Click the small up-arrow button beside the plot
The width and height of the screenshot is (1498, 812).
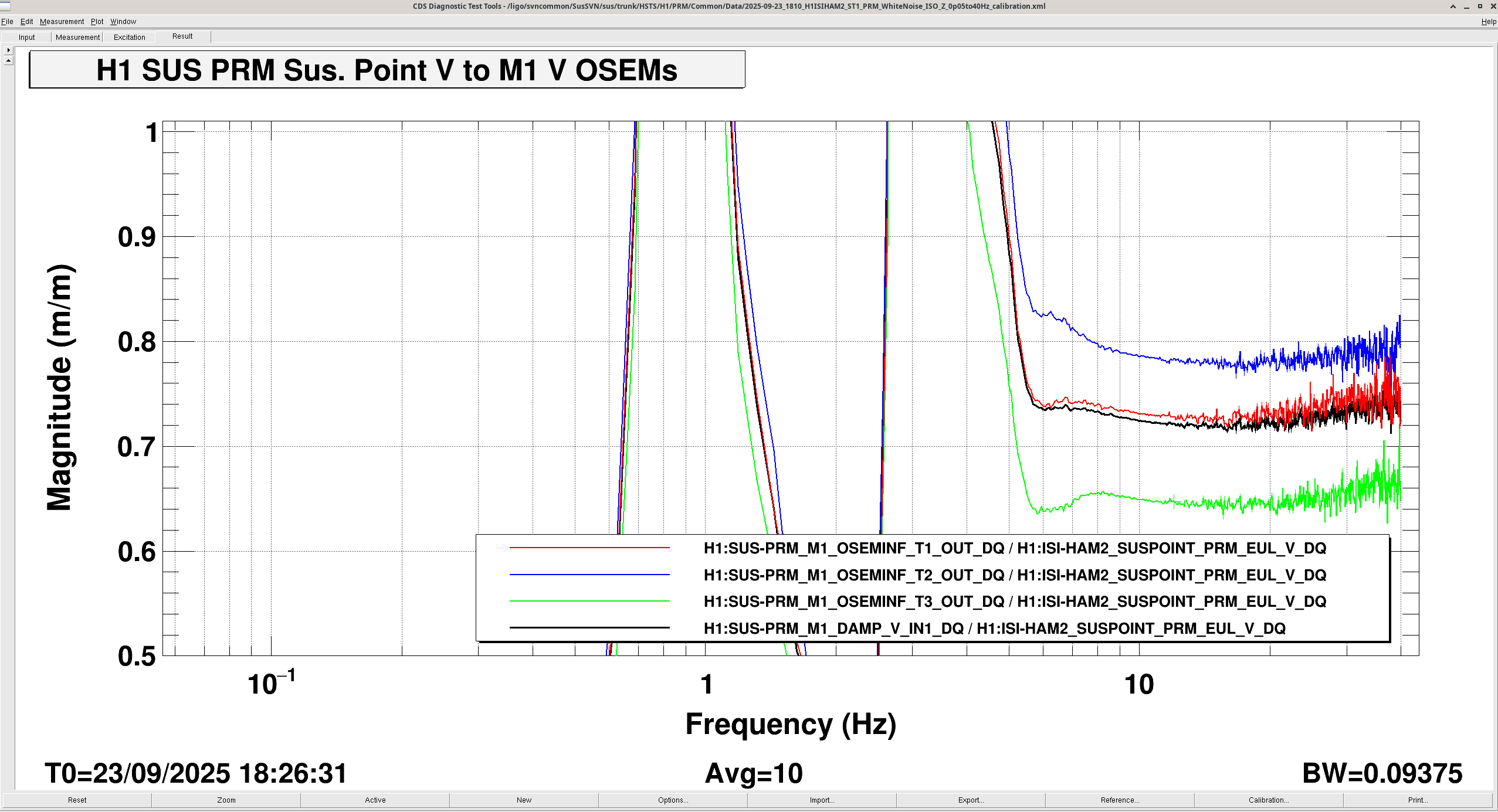tap(8, 60)
